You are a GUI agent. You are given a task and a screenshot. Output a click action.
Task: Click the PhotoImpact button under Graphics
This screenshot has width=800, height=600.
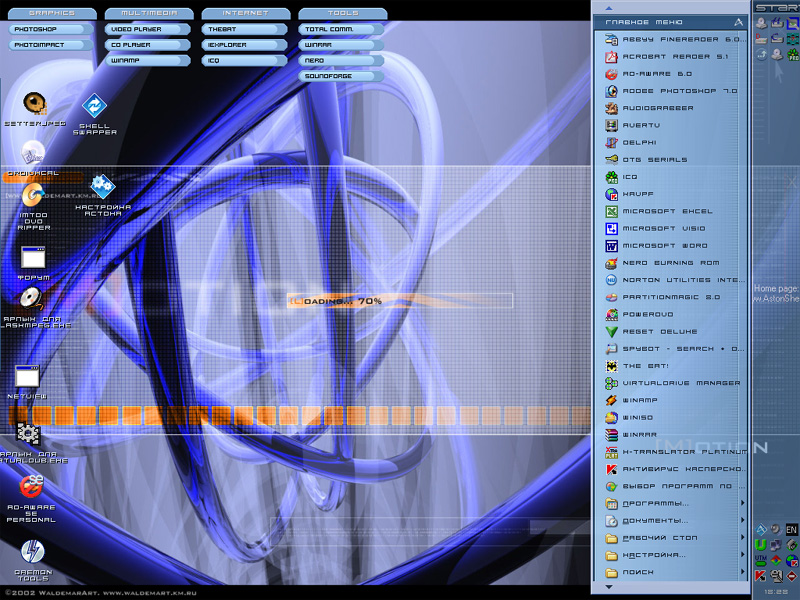[x=51, y=45]
